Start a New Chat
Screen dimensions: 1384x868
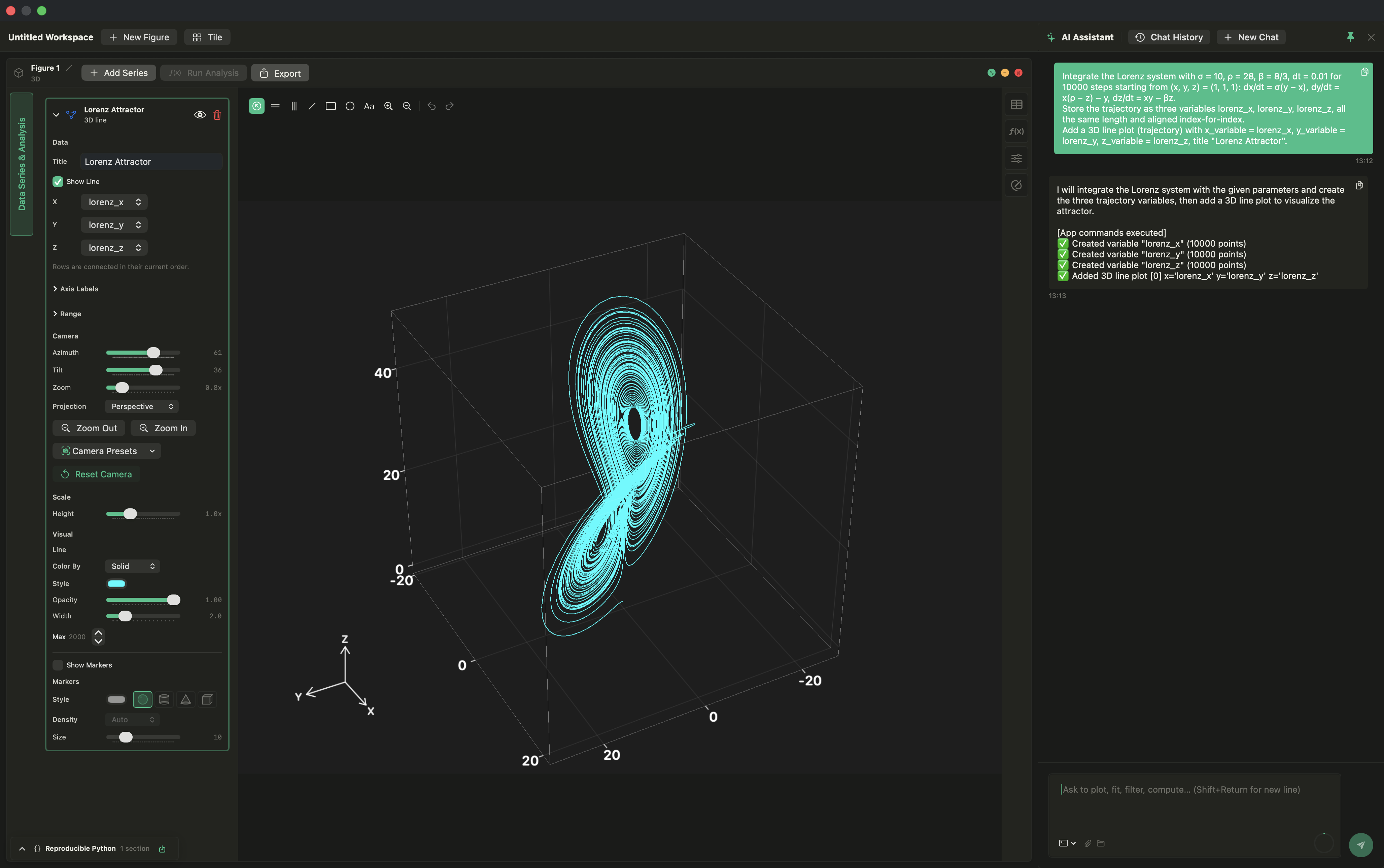pyautogui.click(x=1251, y=37)
